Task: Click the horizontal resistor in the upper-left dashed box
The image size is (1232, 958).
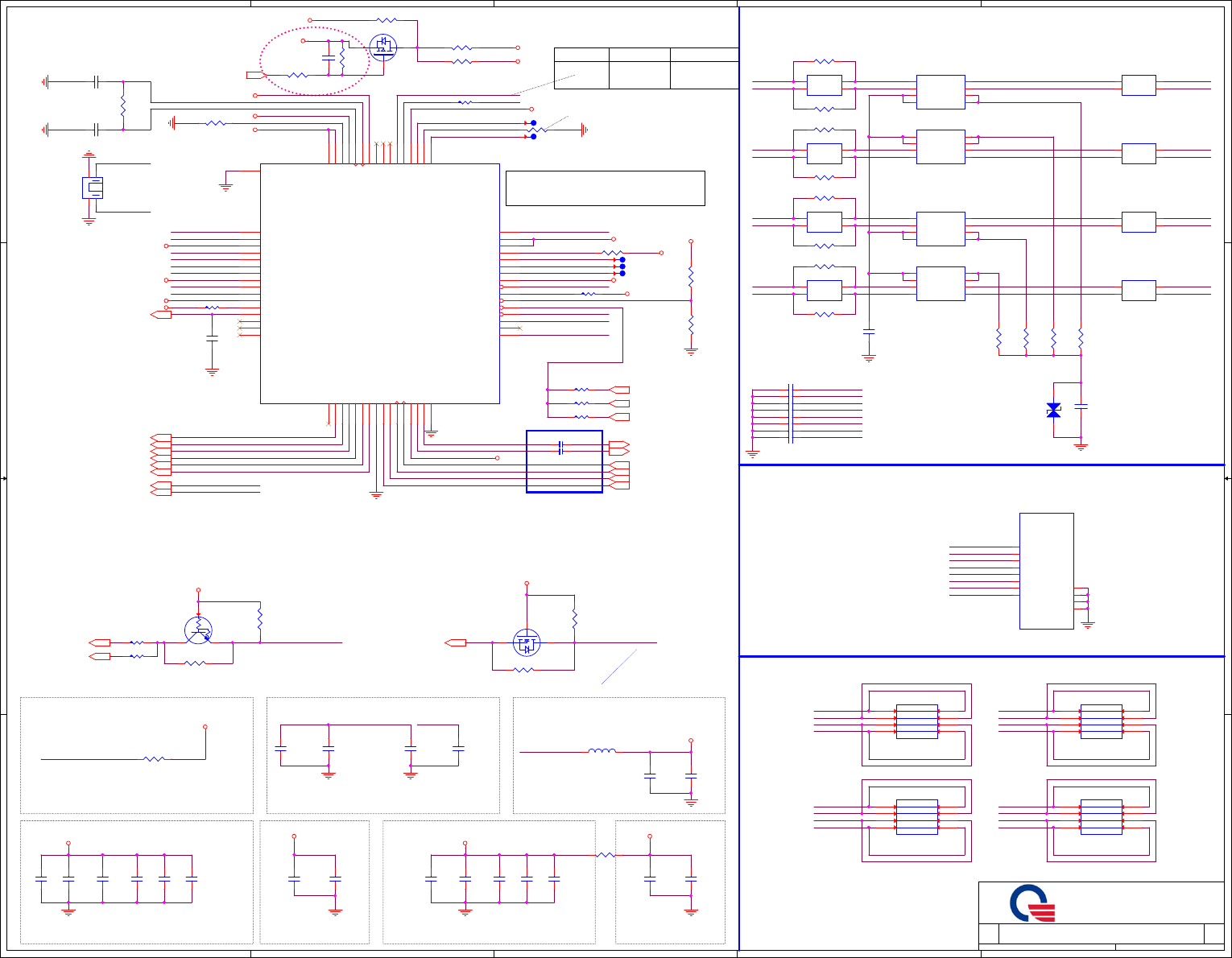Action: pyautogui.click(x=154, y=758)
